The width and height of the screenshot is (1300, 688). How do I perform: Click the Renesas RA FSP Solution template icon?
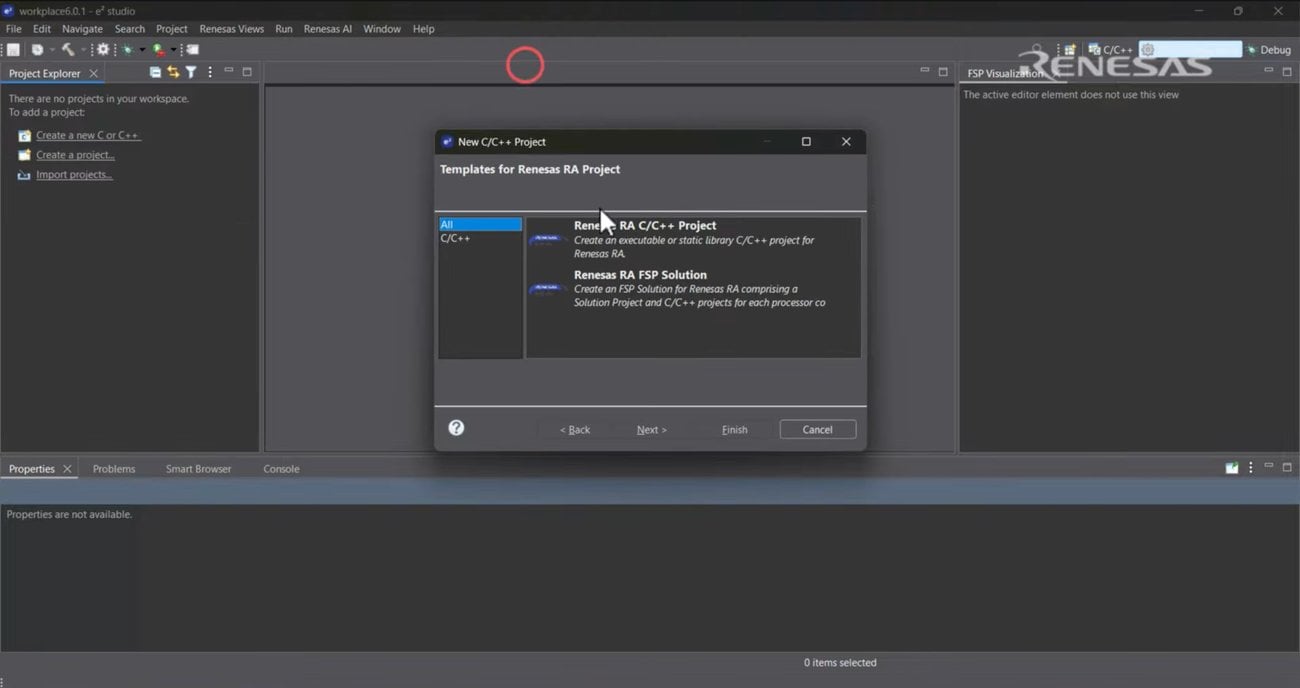(548, 289)
